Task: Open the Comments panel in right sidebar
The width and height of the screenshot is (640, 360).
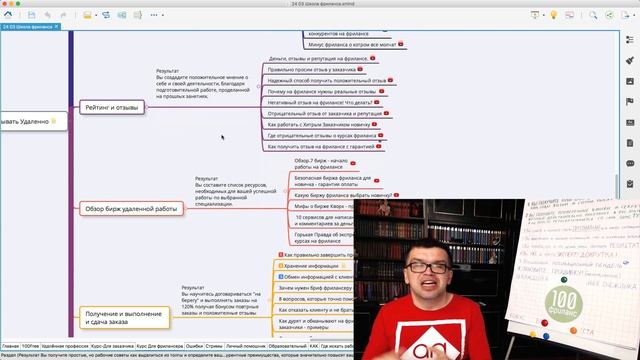Action: point(630,163)
